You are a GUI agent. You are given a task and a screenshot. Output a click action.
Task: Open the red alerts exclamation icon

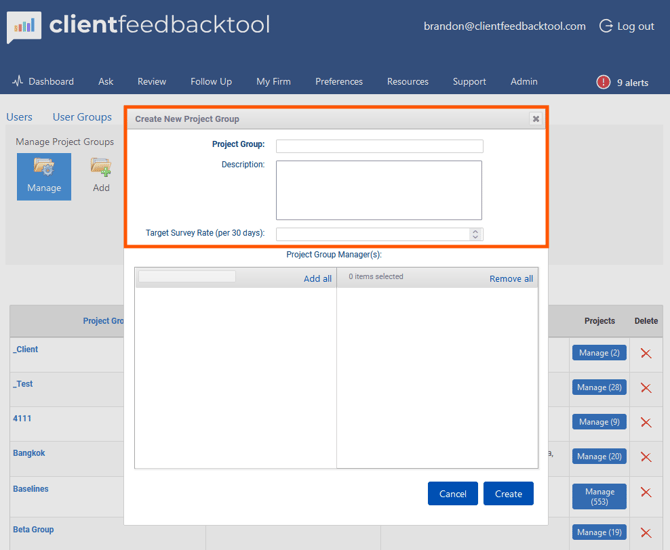[603, 82]
